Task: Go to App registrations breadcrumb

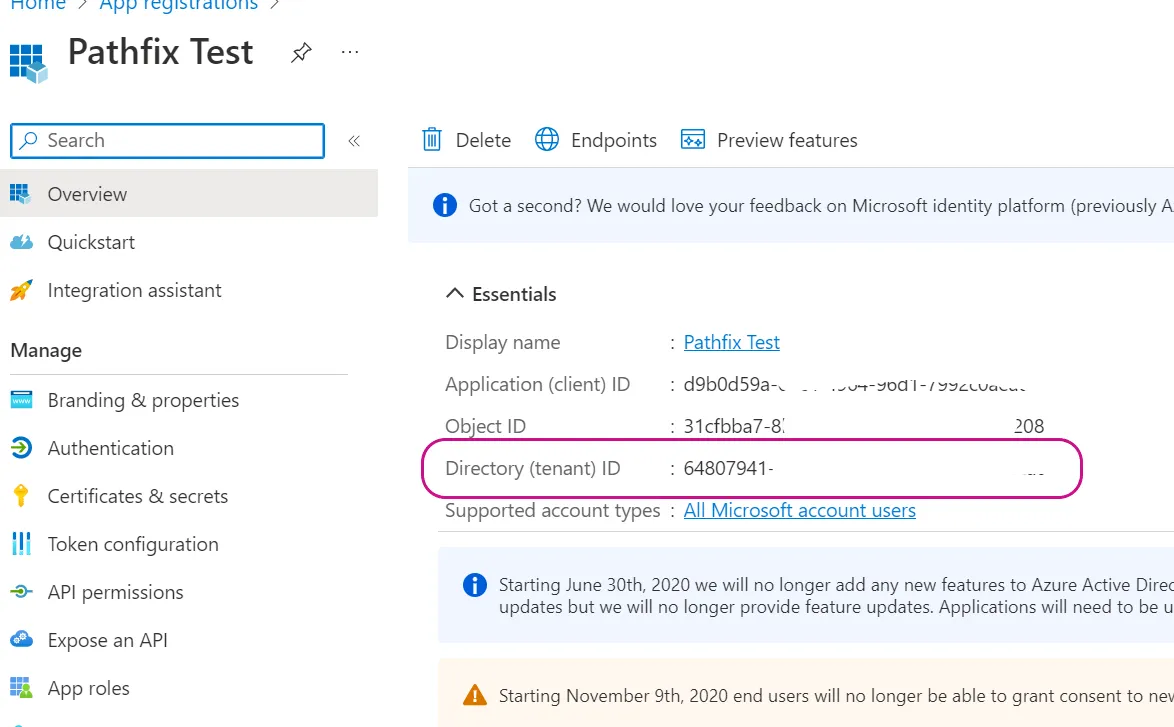Action: click(x=178, y=5)
